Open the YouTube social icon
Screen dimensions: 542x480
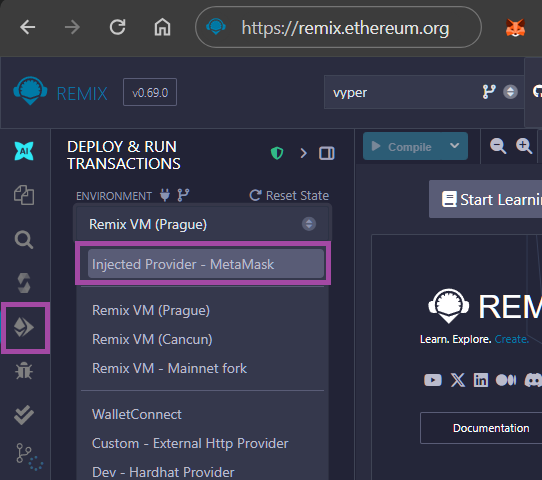coord(433,380)
